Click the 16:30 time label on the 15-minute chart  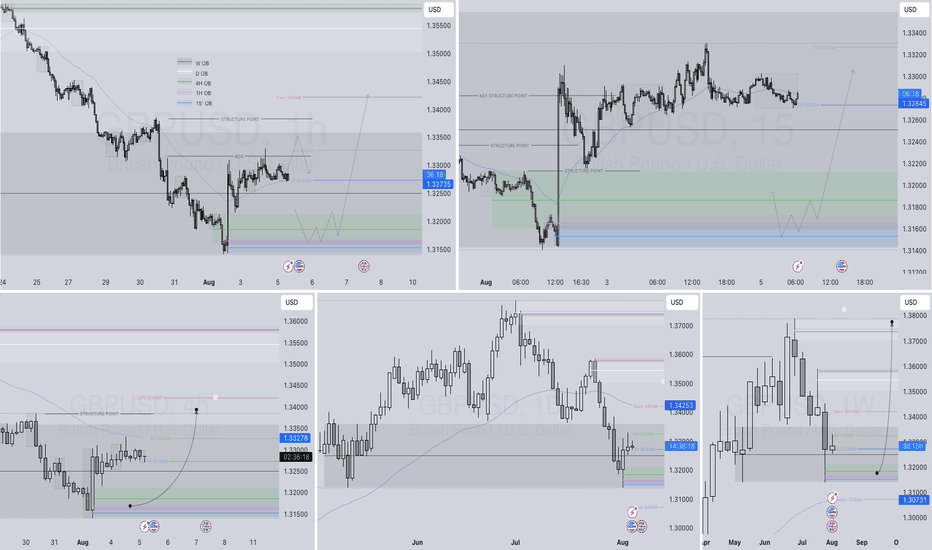(581, 282)
